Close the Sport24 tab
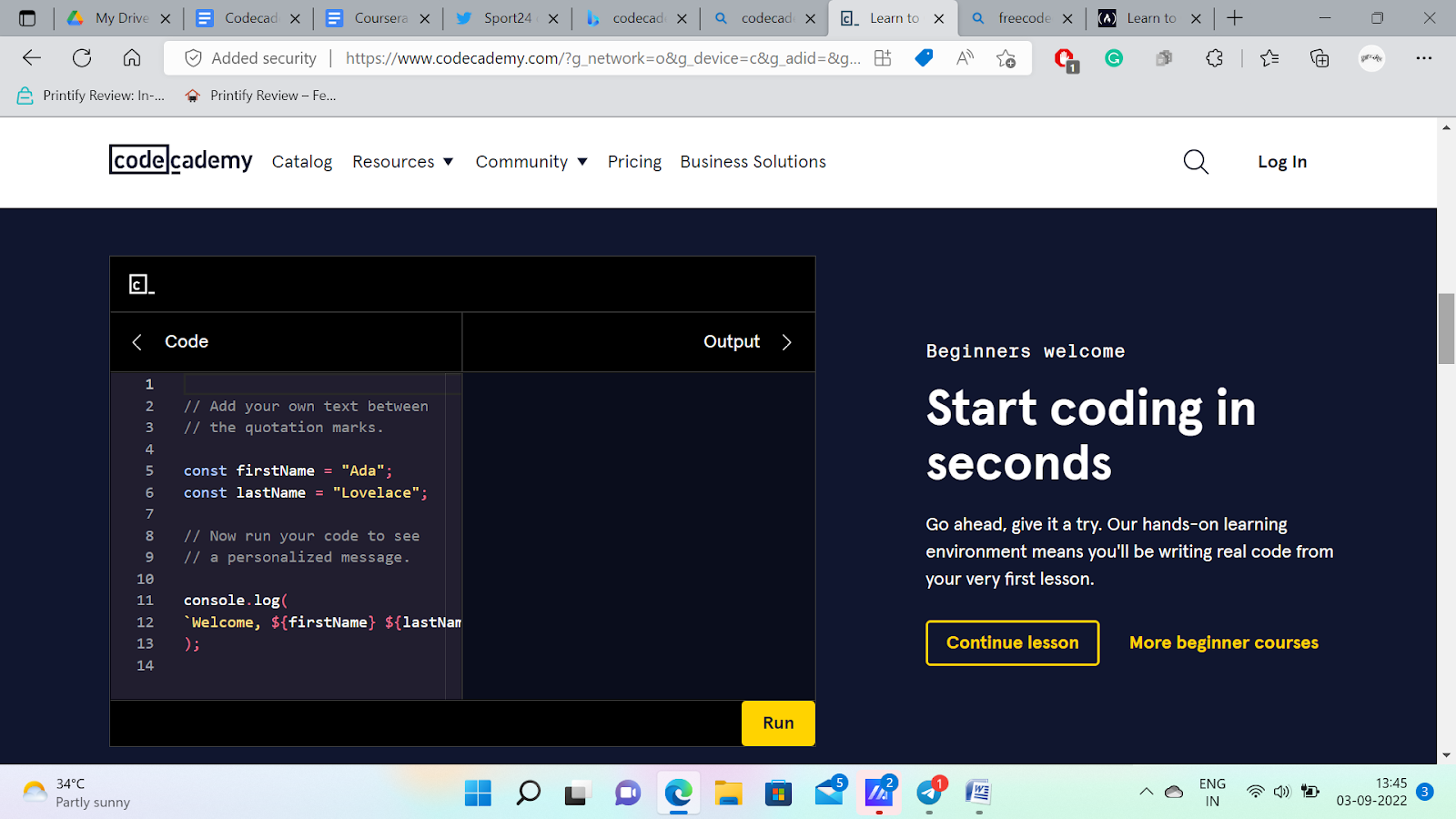This screenshot has height=819, width=1456. click(x=553, y=18)
